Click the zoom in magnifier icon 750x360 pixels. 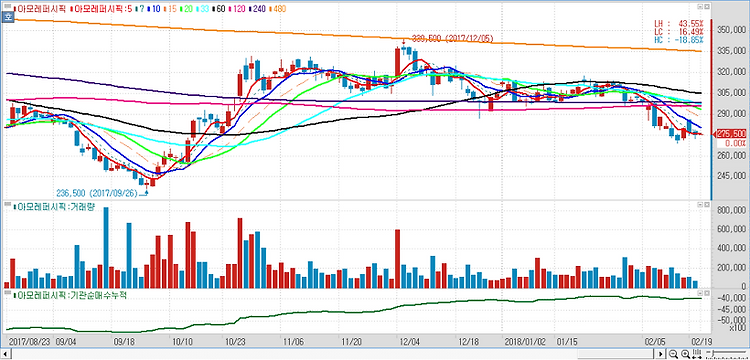(685, 354)
